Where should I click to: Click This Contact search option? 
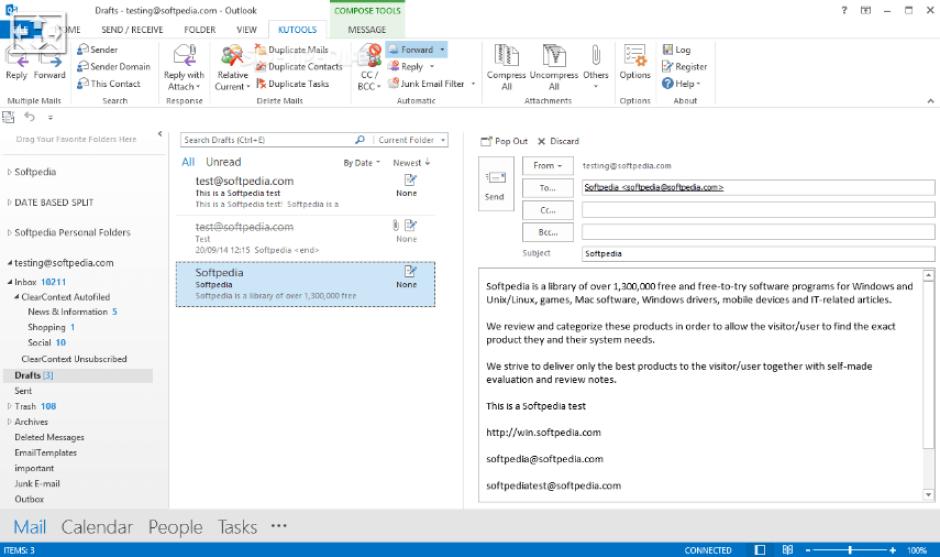coord(109,84)
